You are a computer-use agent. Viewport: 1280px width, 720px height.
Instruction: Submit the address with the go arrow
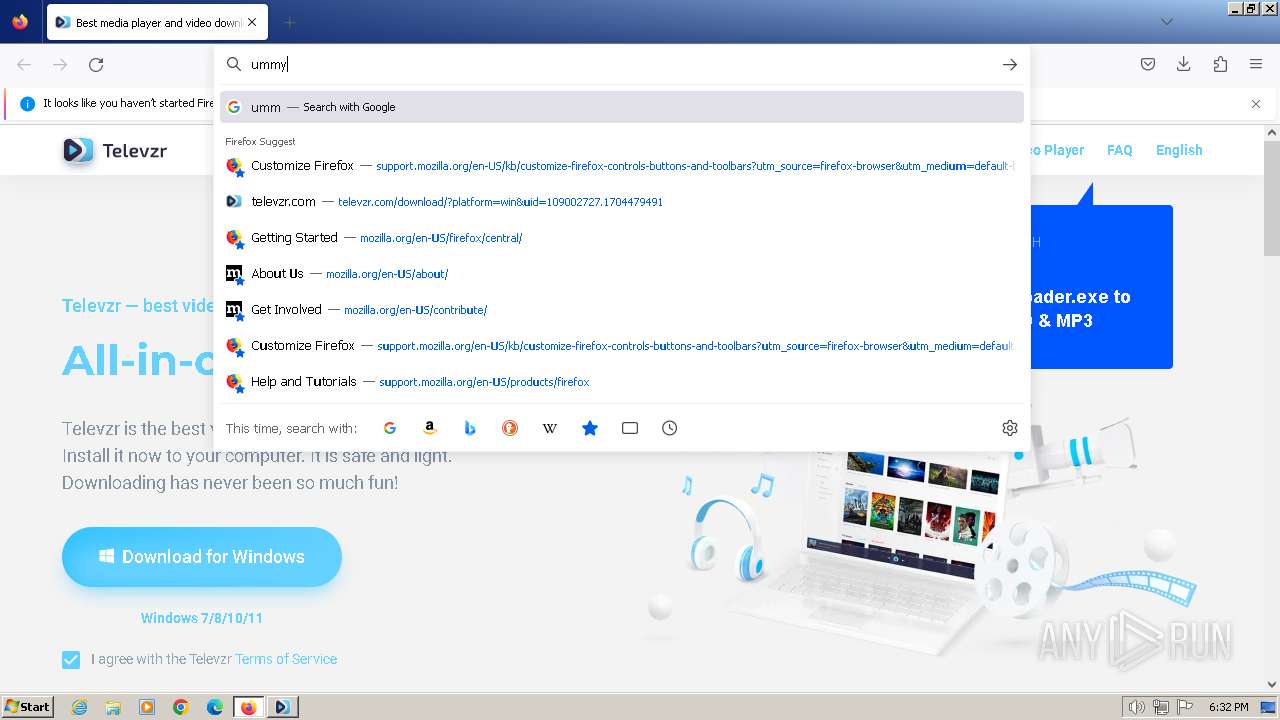[x=1010, y=64]
